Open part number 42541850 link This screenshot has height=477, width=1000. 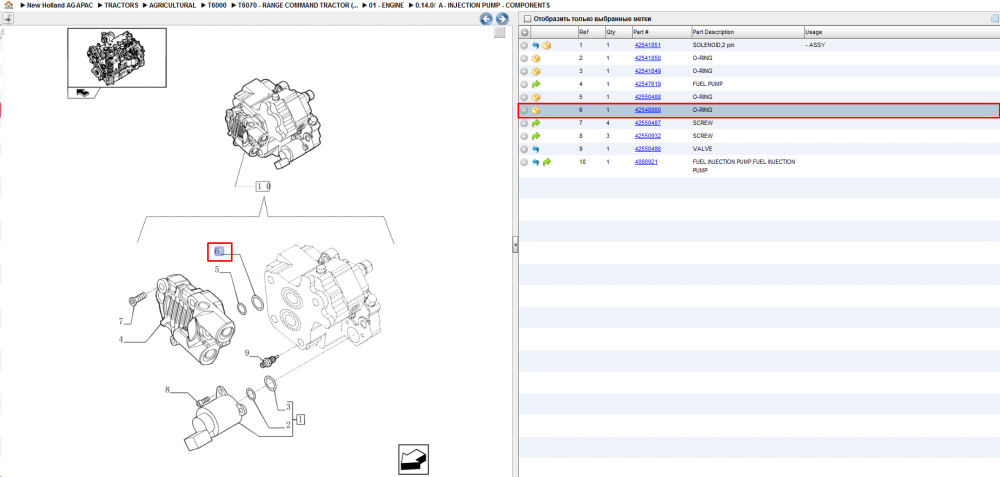tap(647, 58)
